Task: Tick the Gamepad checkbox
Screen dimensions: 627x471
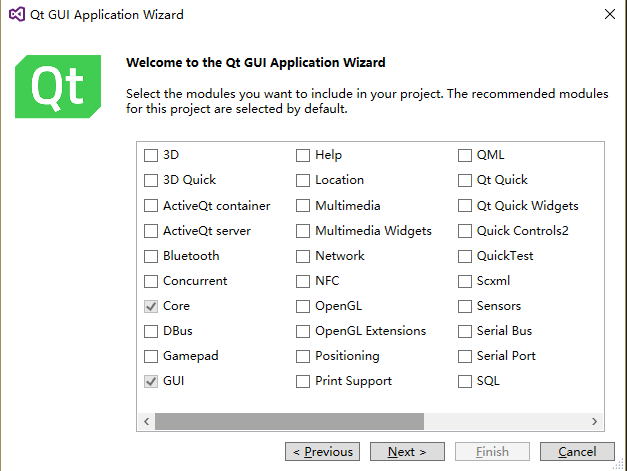Action: pyautogui.click(x=151, y=356)
